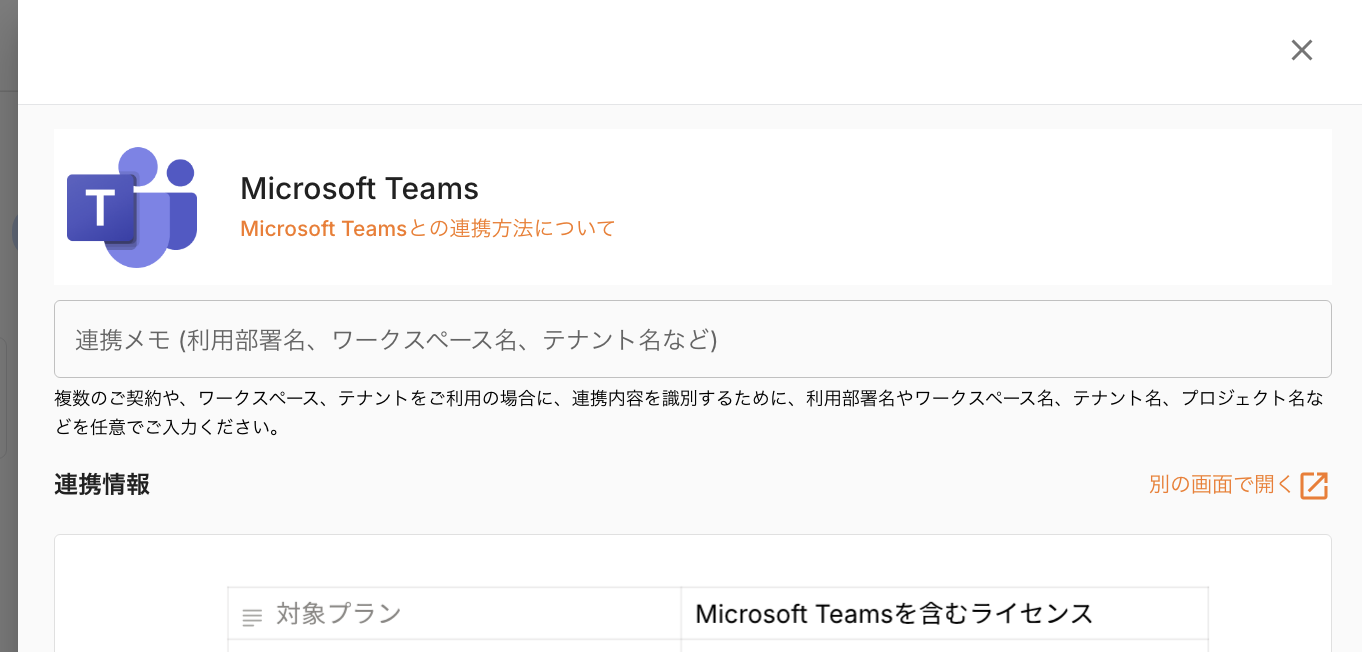This screenshot has height=652, width=1362.
Task: Click the empty cell below Microsoft Teamsを含むライセンス
Action: point(944,646)
